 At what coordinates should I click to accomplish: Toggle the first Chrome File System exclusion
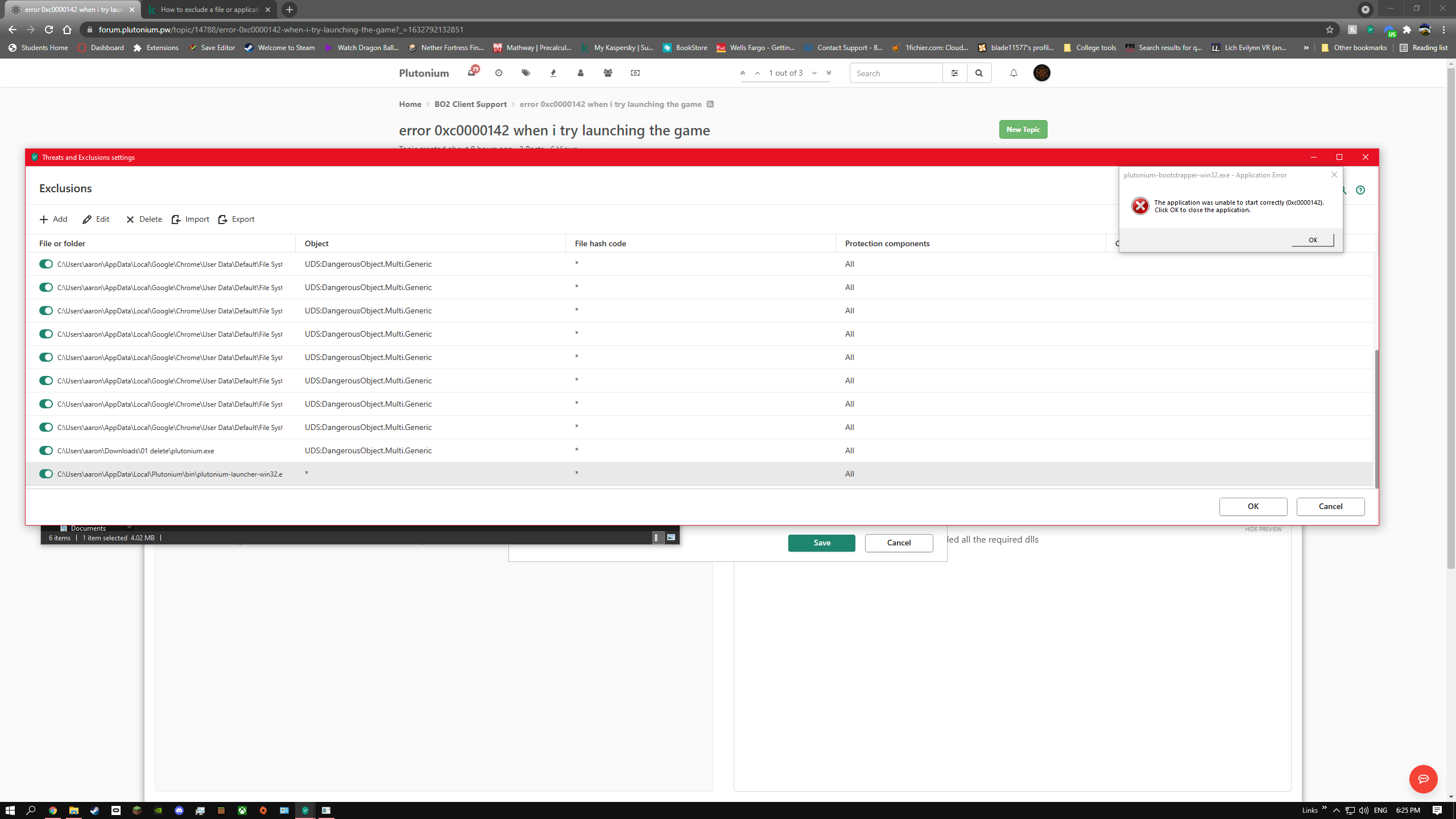[46, 264]
